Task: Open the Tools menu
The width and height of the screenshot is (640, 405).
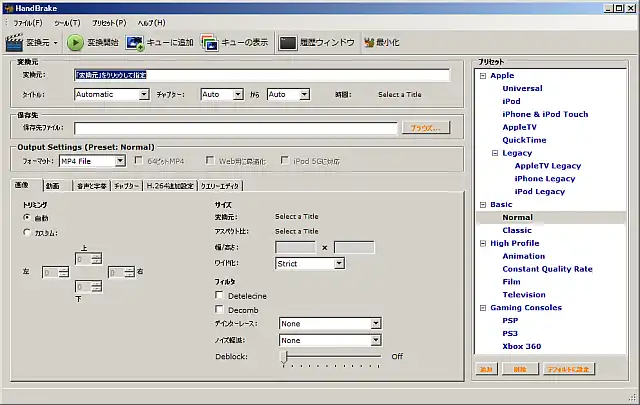Action: pyautogui.click(x=67, y=23)
